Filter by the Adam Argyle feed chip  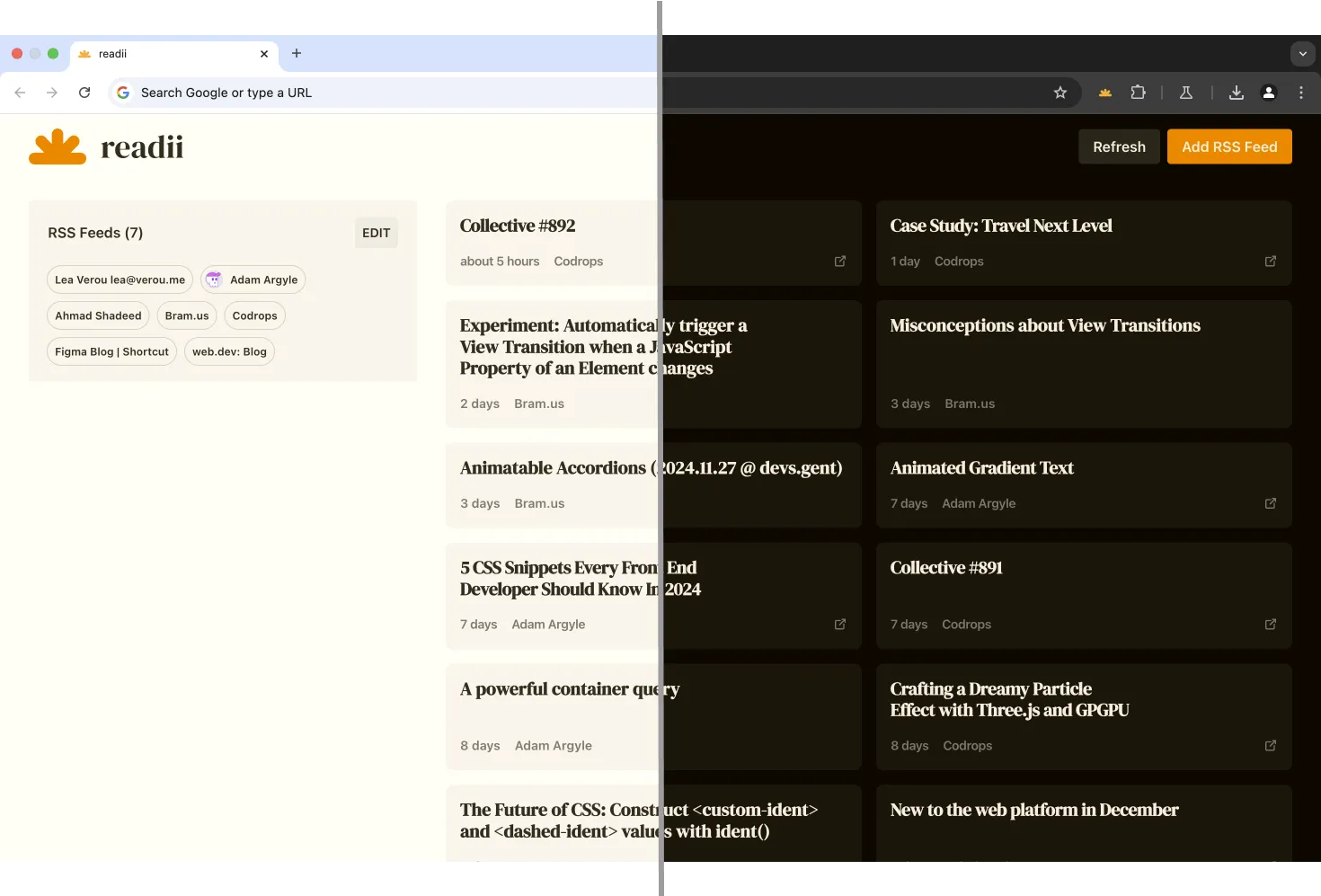[x=253, y=279]
